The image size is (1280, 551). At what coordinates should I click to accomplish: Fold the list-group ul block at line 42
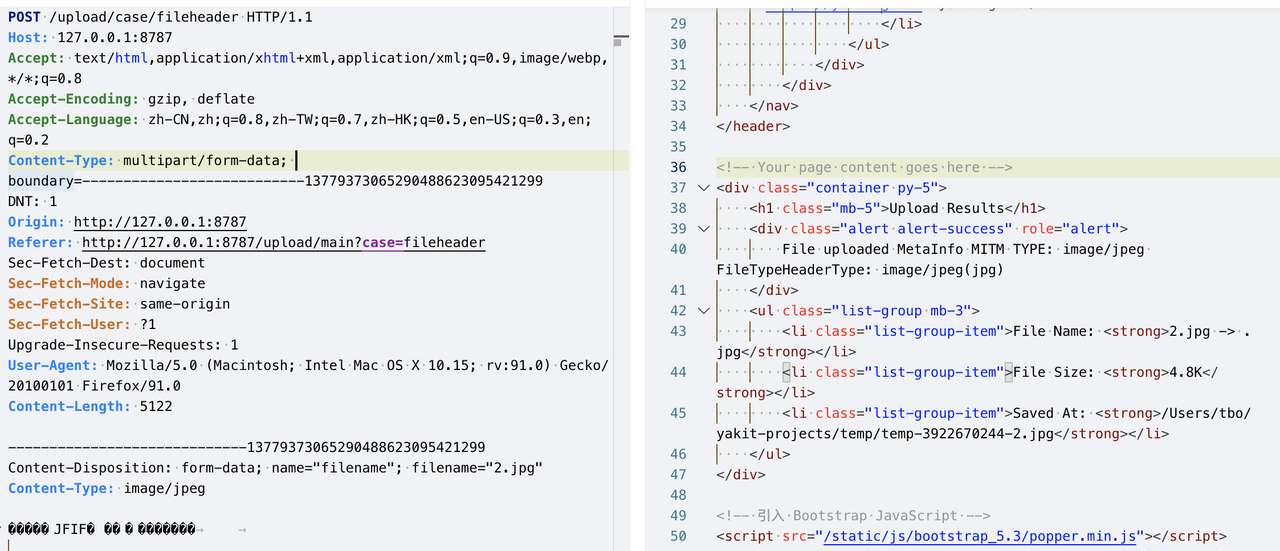pos(704,311)
